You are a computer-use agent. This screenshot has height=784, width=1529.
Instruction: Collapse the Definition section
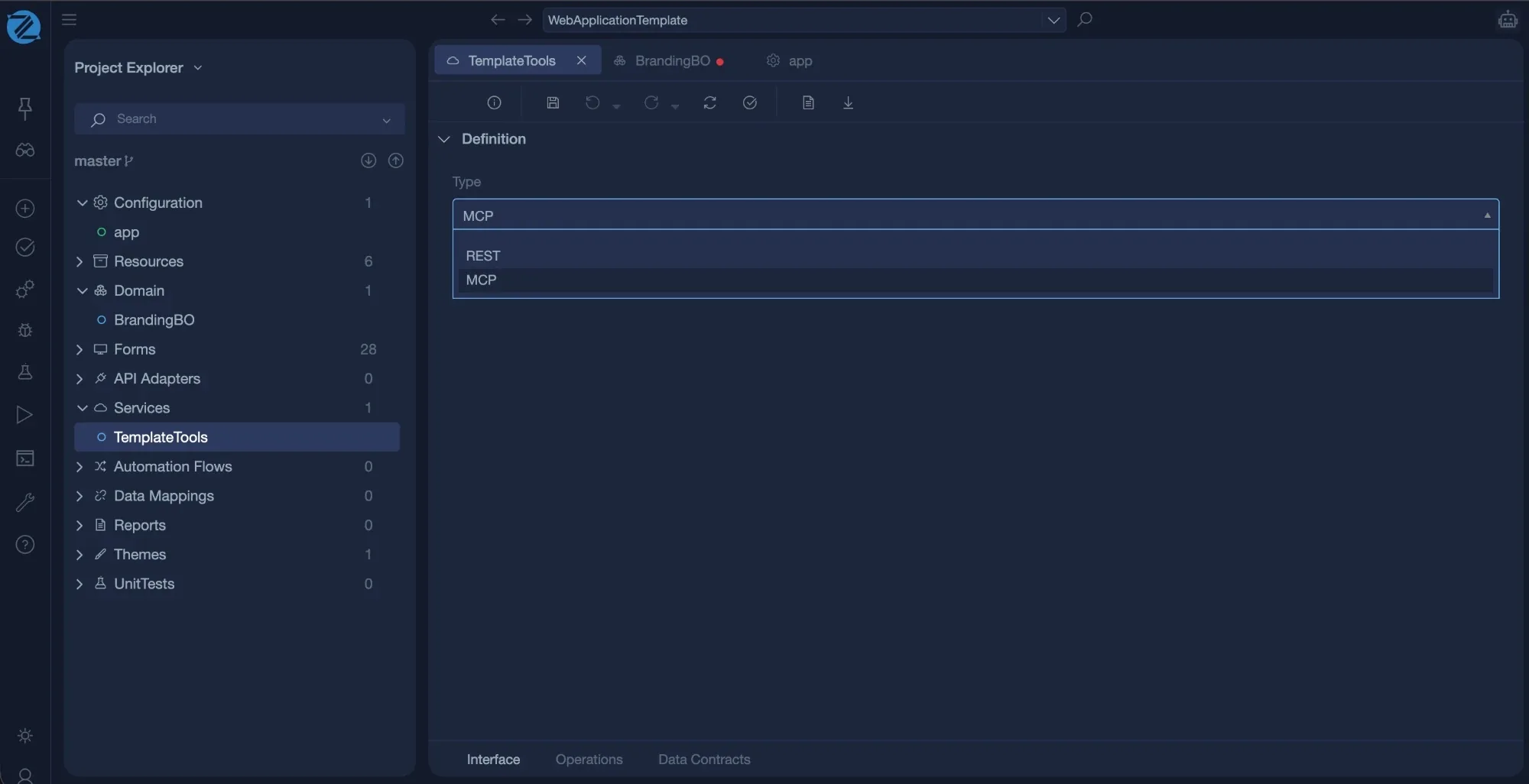coord(444,139)
